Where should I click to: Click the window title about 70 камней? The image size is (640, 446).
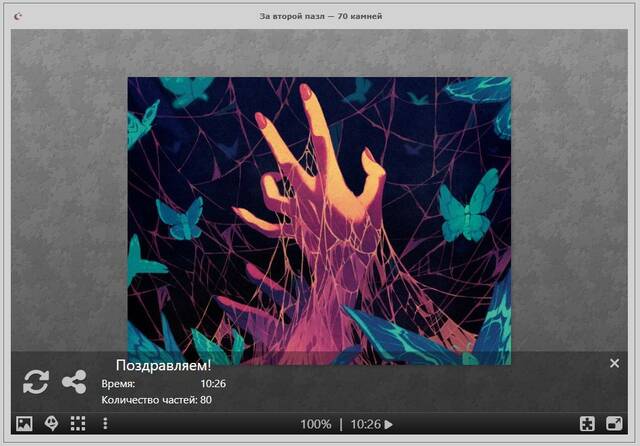(x=321, y=16)
